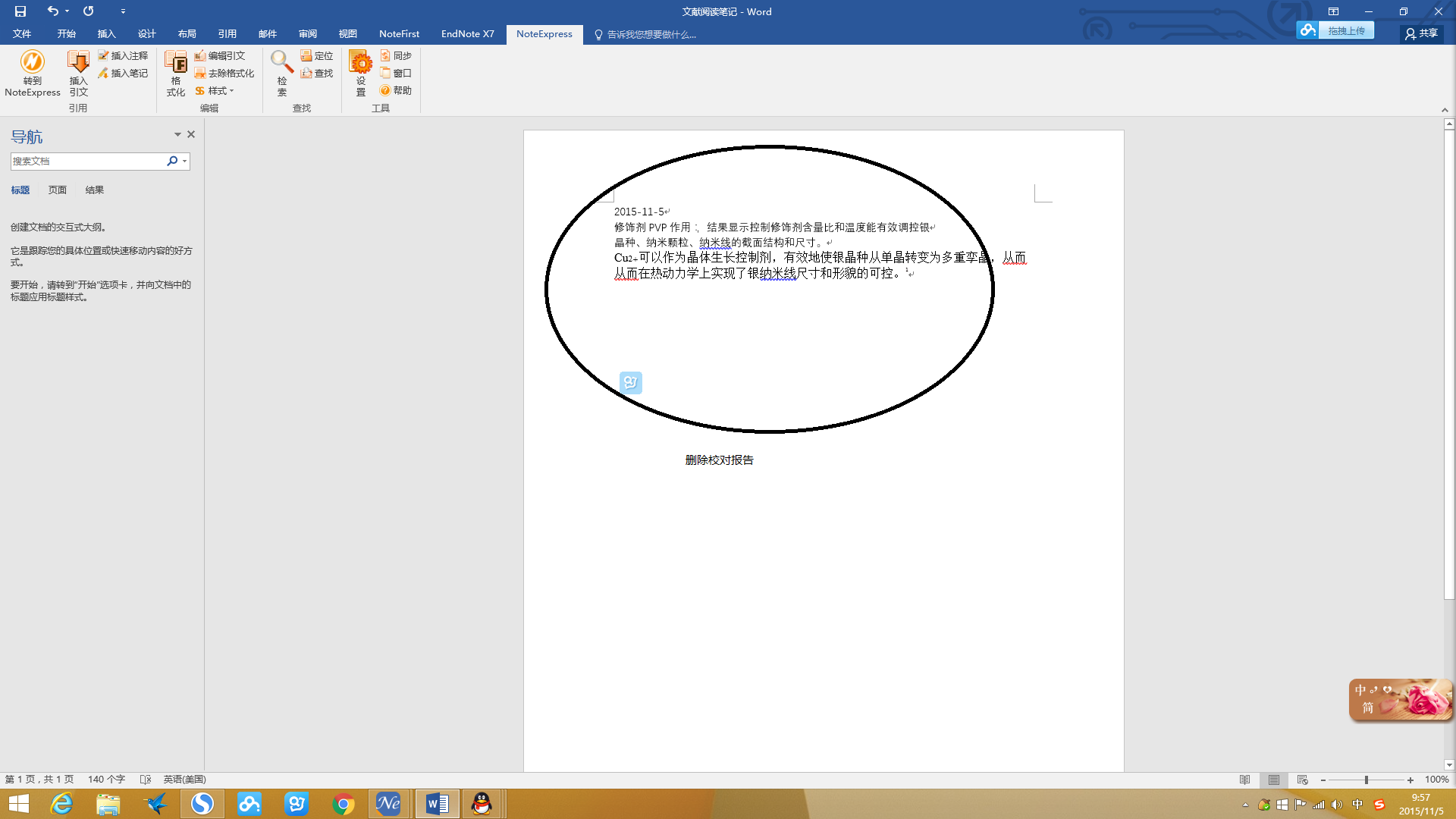
Task: Open QQ penguin from the taskbar
Action: [482, 804]
